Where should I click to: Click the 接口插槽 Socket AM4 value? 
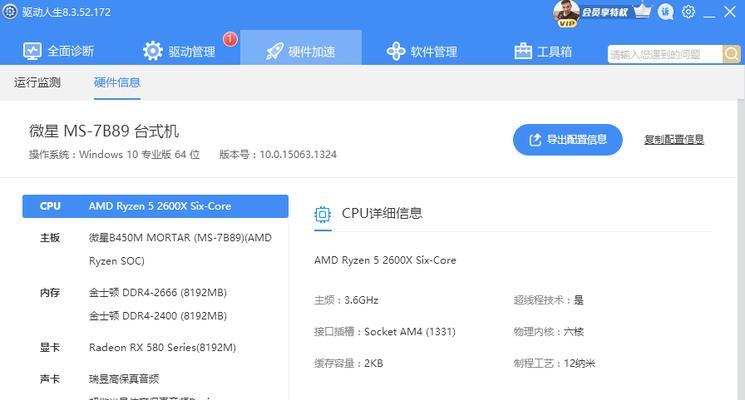tap(384, 332)
